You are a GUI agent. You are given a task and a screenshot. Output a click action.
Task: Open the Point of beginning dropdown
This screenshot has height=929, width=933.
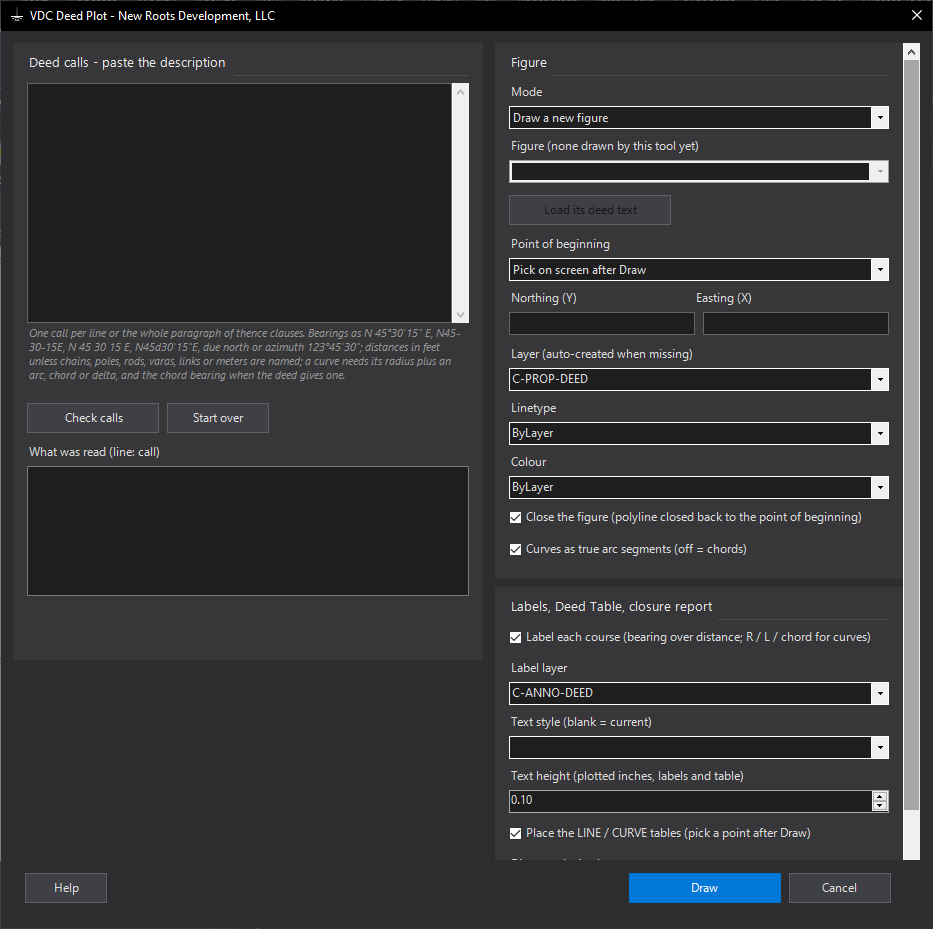[x=699, y=270]
